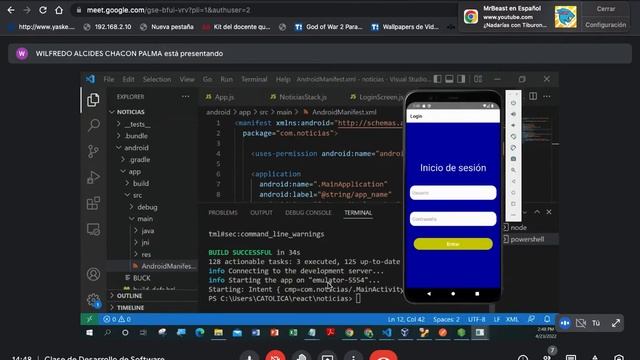Expand the java folder
The height and width of the screenshot is (360, 640).
[x=147, y=231]
